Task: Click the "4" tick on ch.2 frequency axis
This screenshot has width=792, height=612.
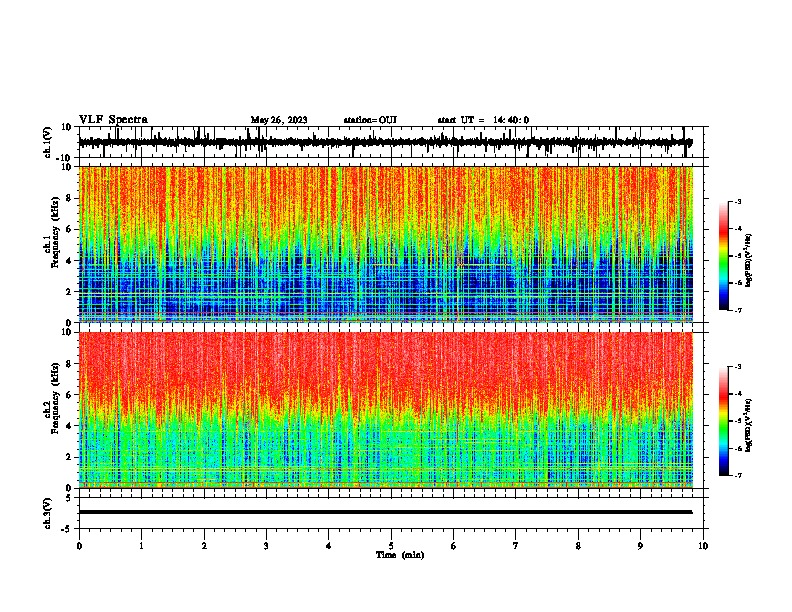Action: (69, 426)
